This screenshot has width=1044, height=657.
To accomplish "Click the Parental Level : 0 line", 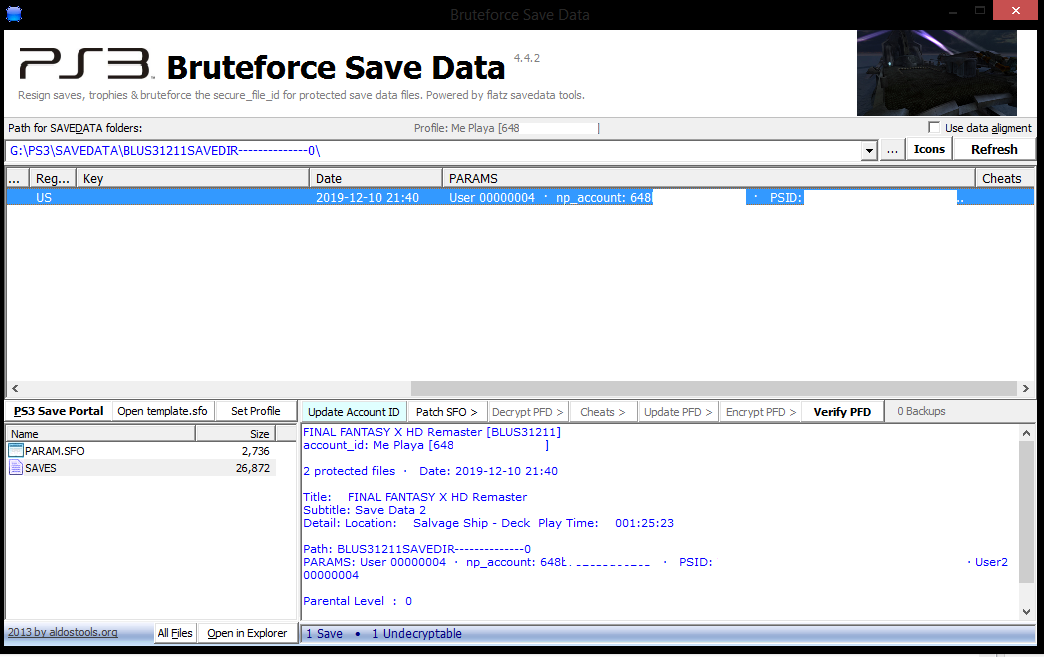I will 358,601.
